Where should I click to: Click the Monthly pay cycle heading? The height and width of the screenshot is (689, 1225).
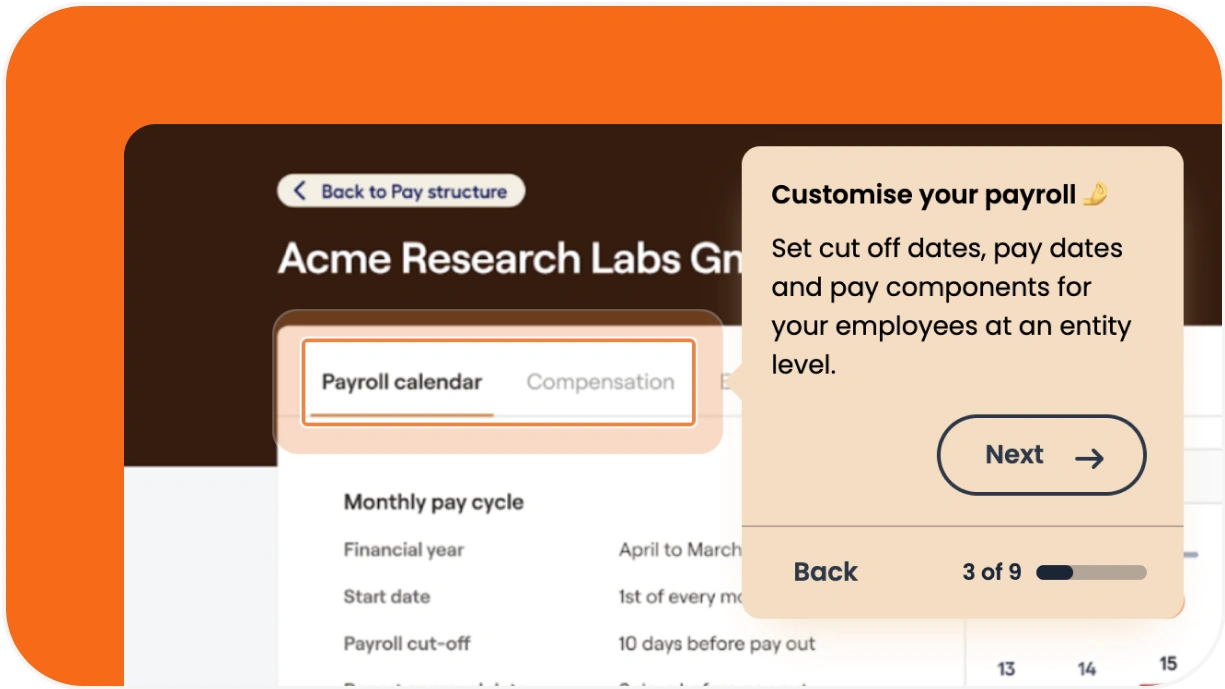pyautogui.click(x=433, y=502)
